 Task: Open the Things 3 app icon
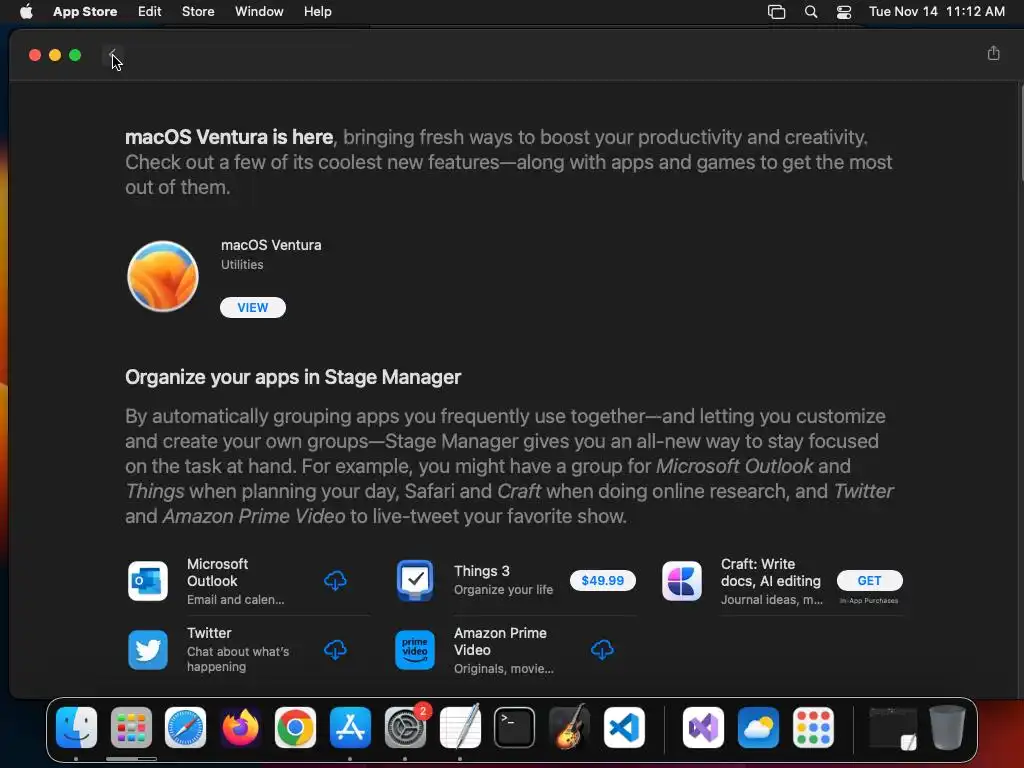tap(415, 581)
